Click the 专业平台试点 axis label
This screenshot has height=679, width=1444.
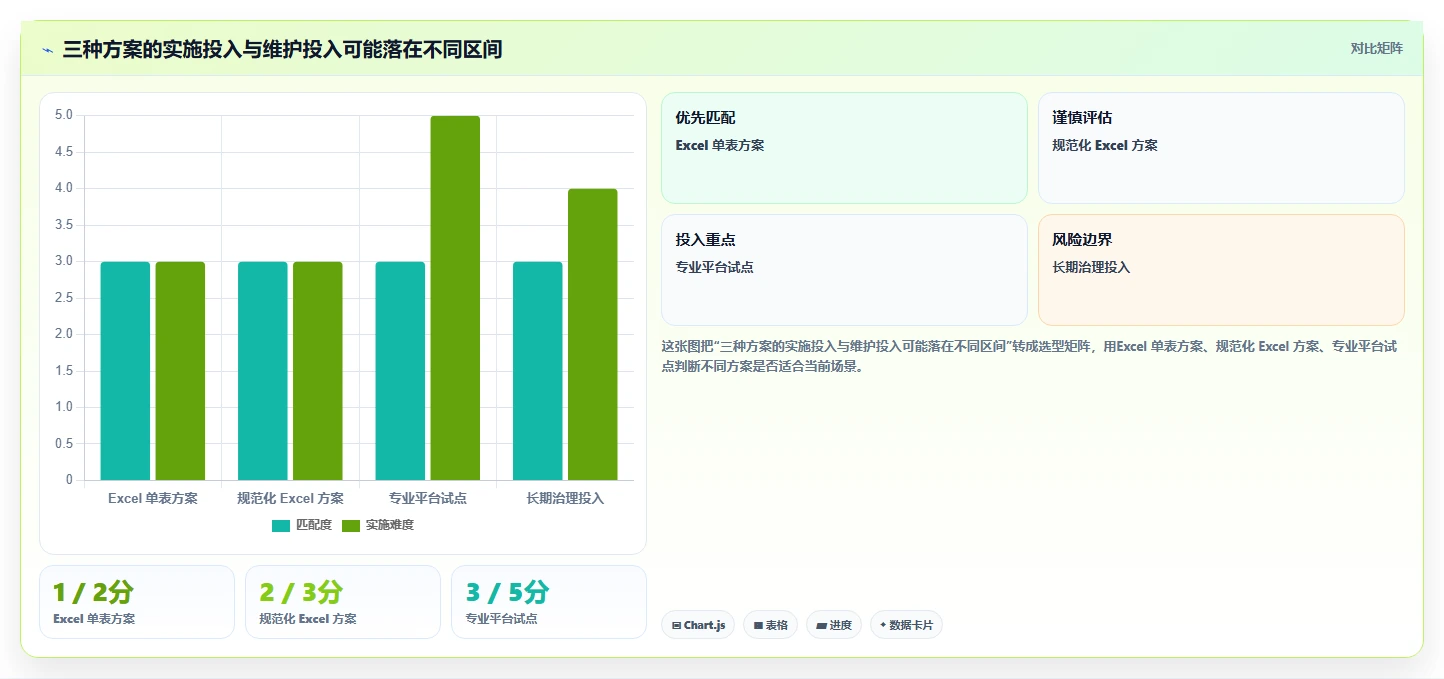pyautogui.click(x=428, y=498)
